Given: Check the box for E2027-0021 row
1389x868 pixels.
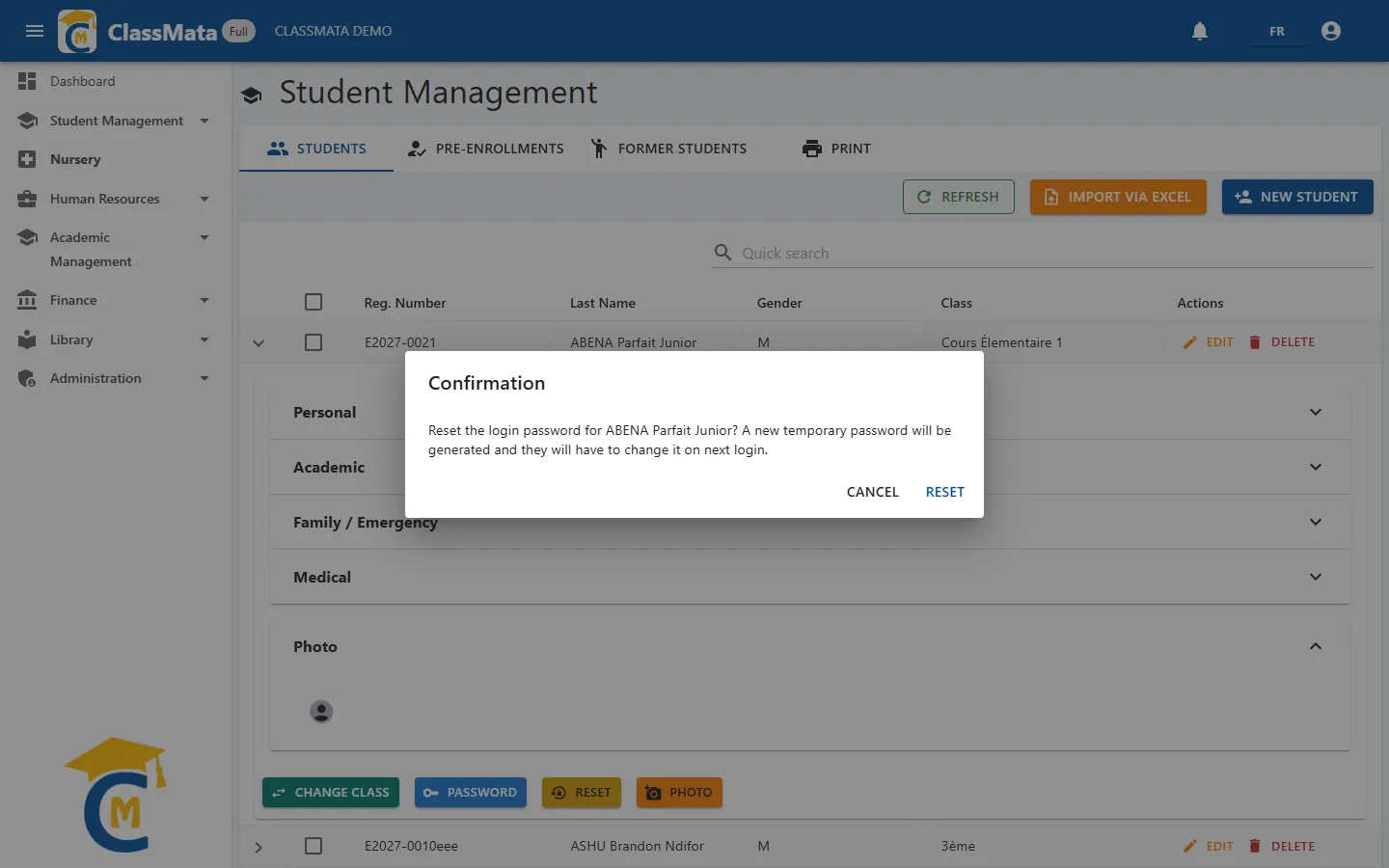Looking at the screenshot, I should [313, 342].
